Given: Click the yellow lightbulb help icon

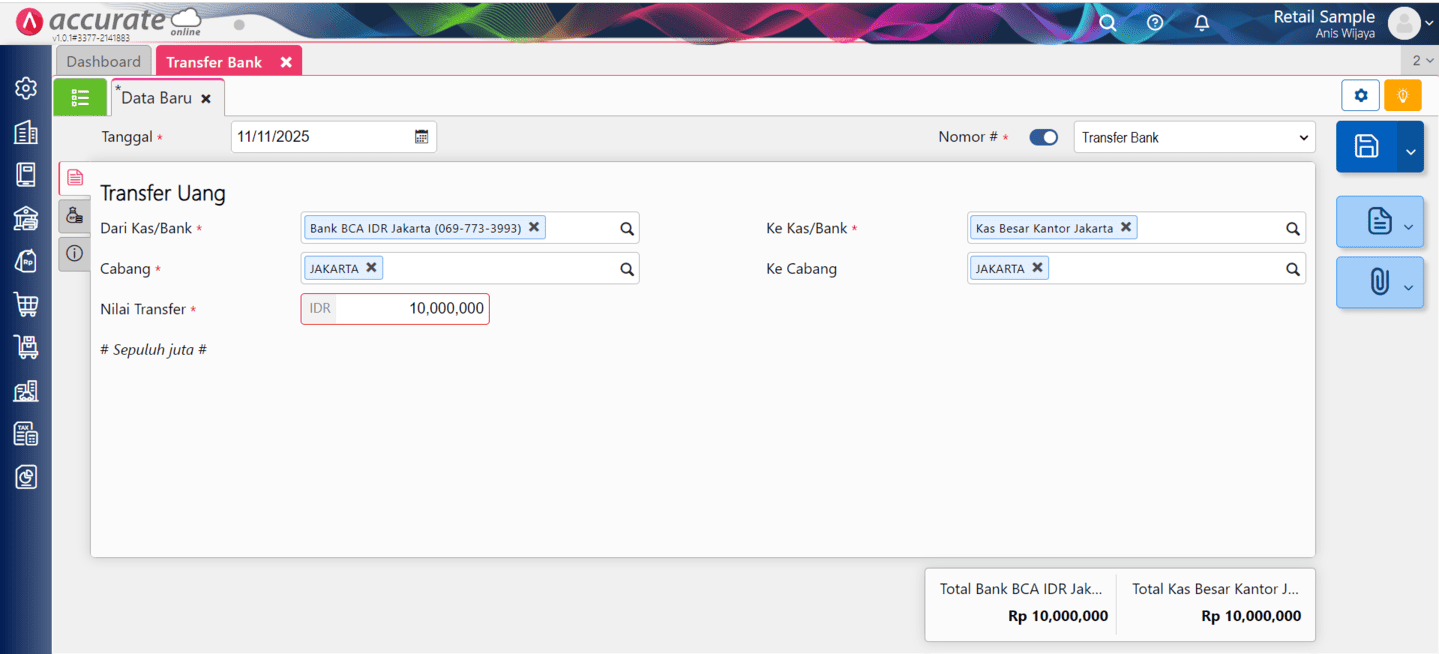Looking at the screenshot, I should pos(1402,95).
